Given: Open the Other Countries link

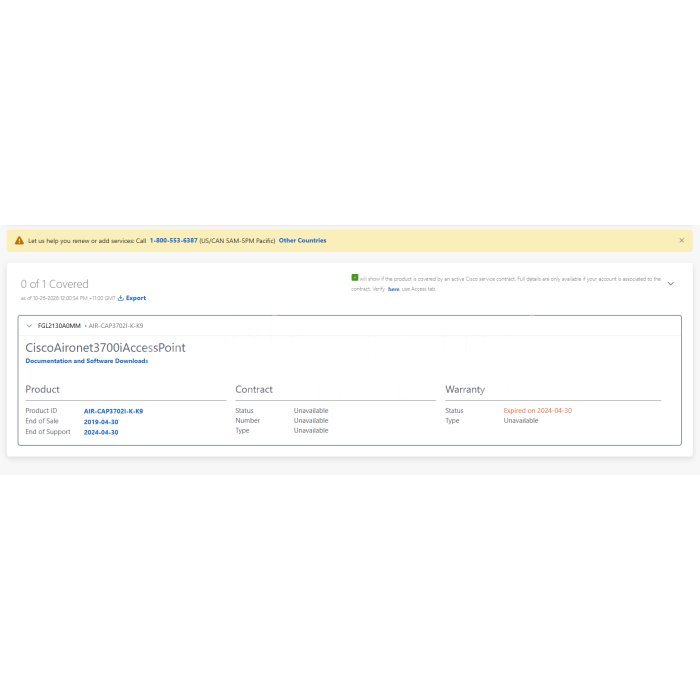Looking at the screenshot, I should pyautogui.click(x=302, y=241).
